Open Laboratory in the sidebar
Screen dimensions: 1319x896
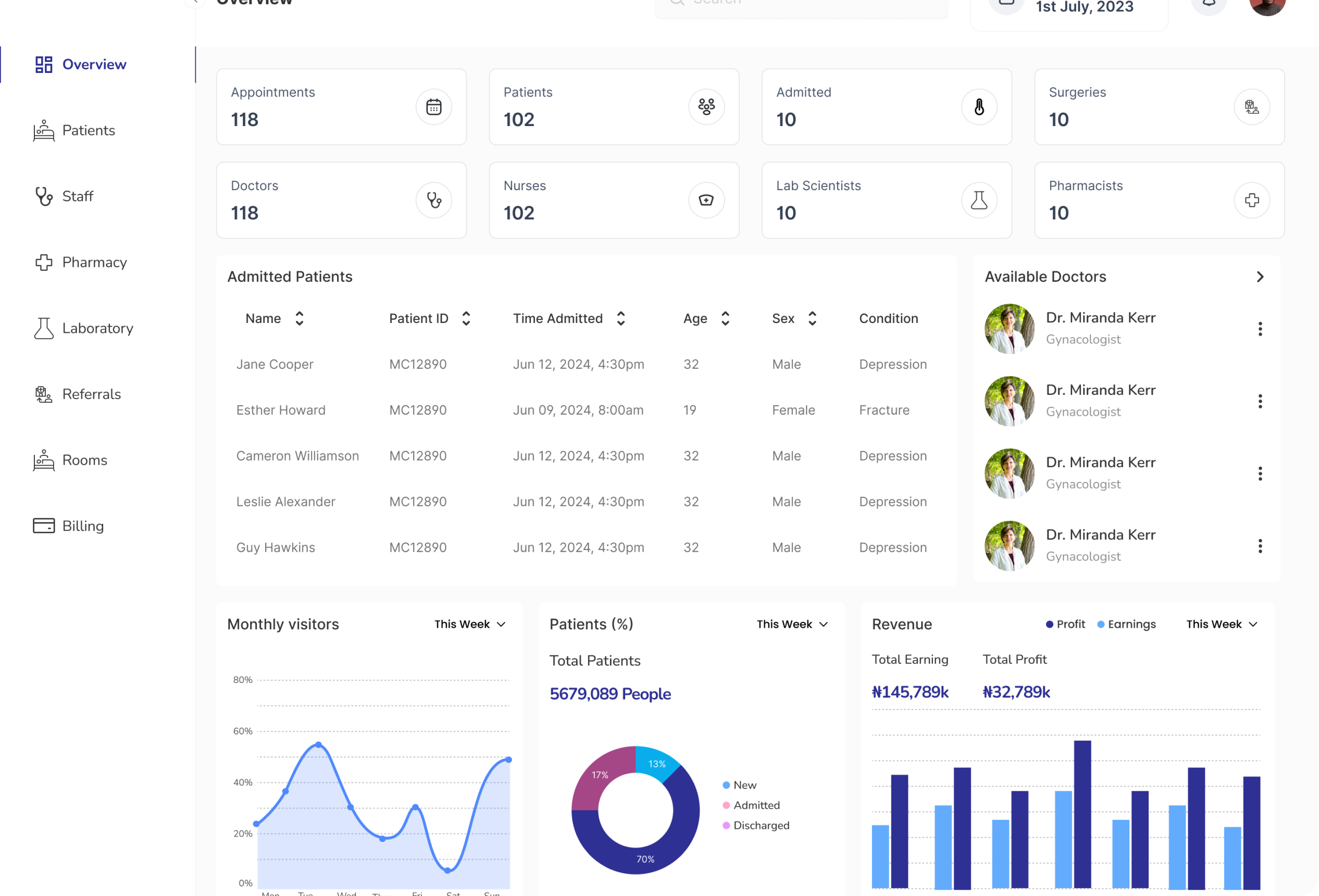coord(97,329)
